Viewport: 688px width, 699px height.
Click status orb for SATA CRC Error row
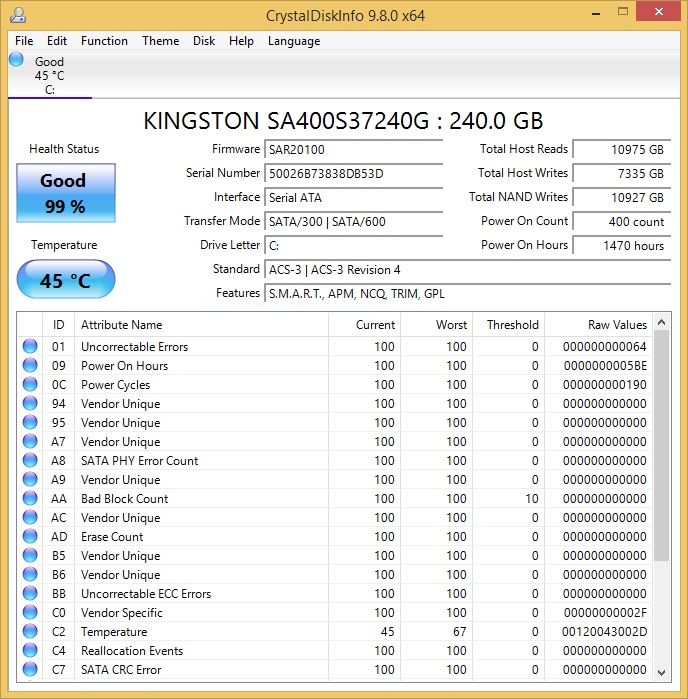[30, 669]
